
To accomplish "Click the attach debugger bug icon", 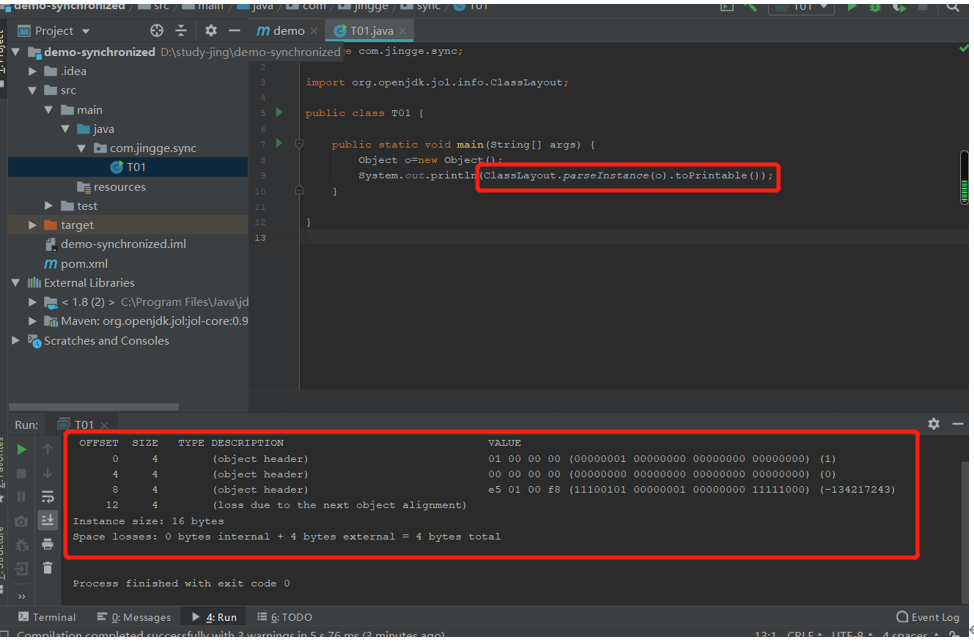I will click(21, 545).
